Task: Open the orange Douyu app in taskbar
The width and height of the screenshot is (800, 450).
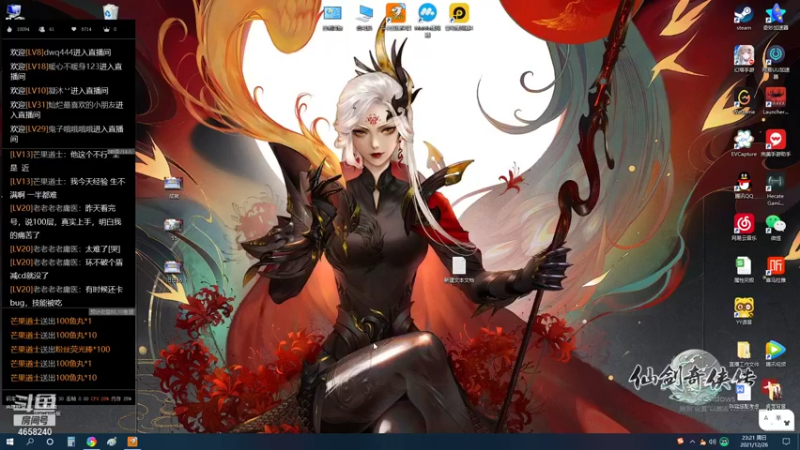Action: (x=132, y=442)
